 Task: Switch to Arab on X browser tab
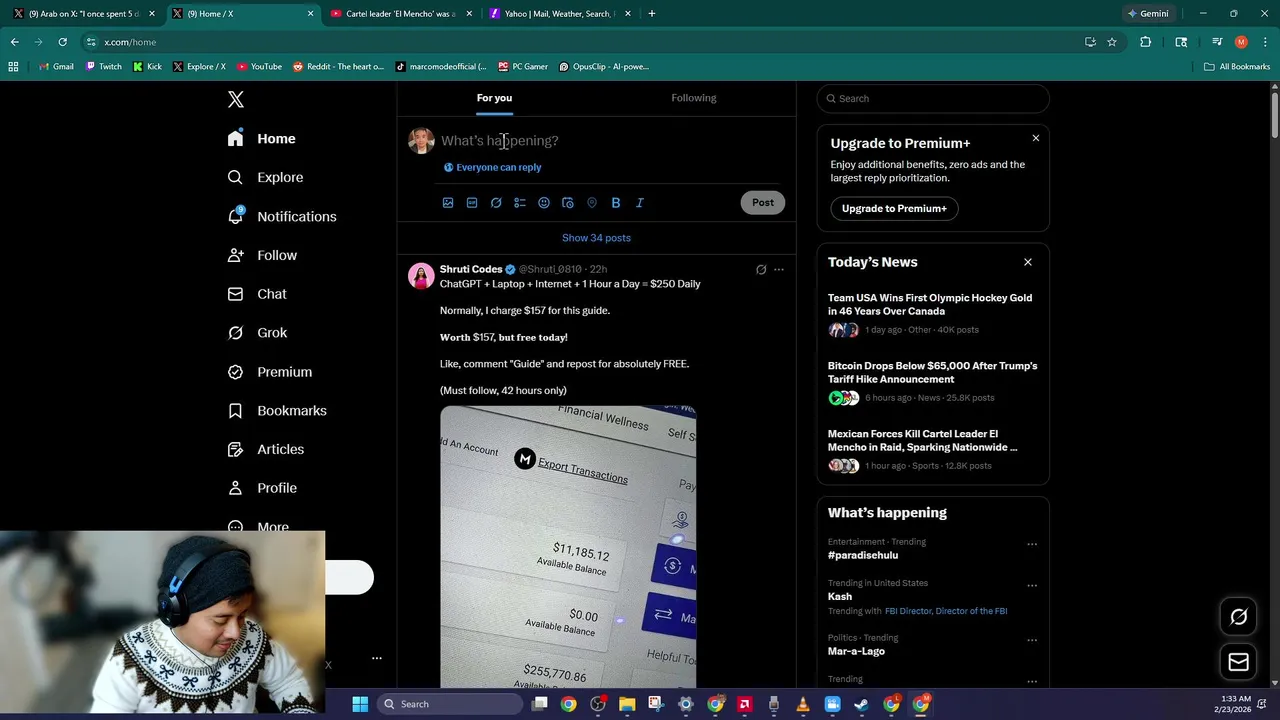[x=83, y=14]
